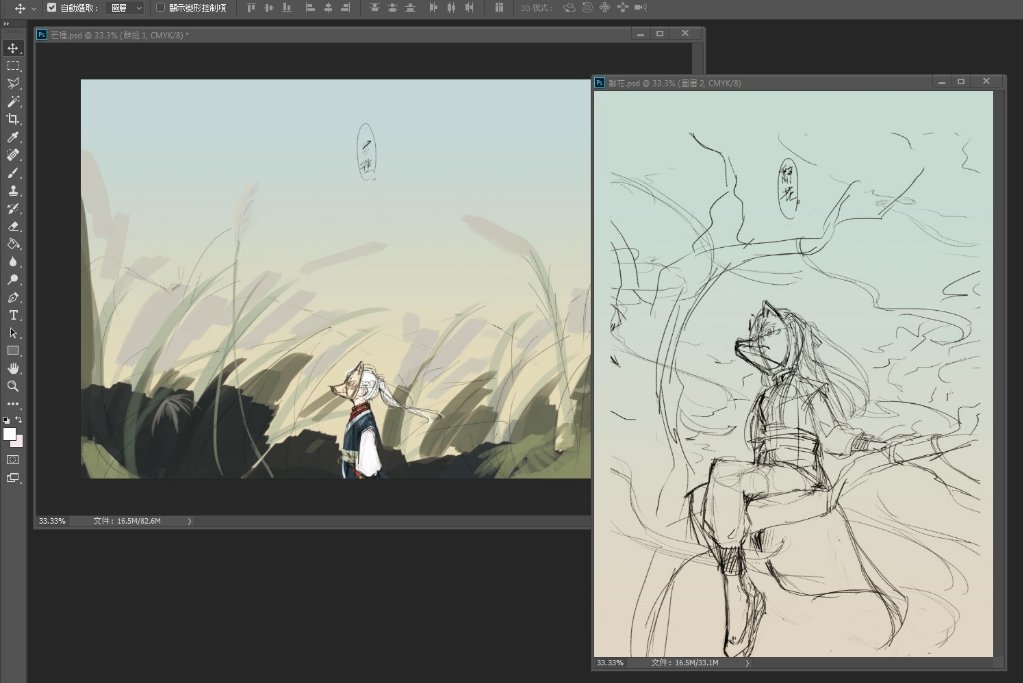
Task: Expand the toolbox with double-arrow button
Action: point(7,24)
